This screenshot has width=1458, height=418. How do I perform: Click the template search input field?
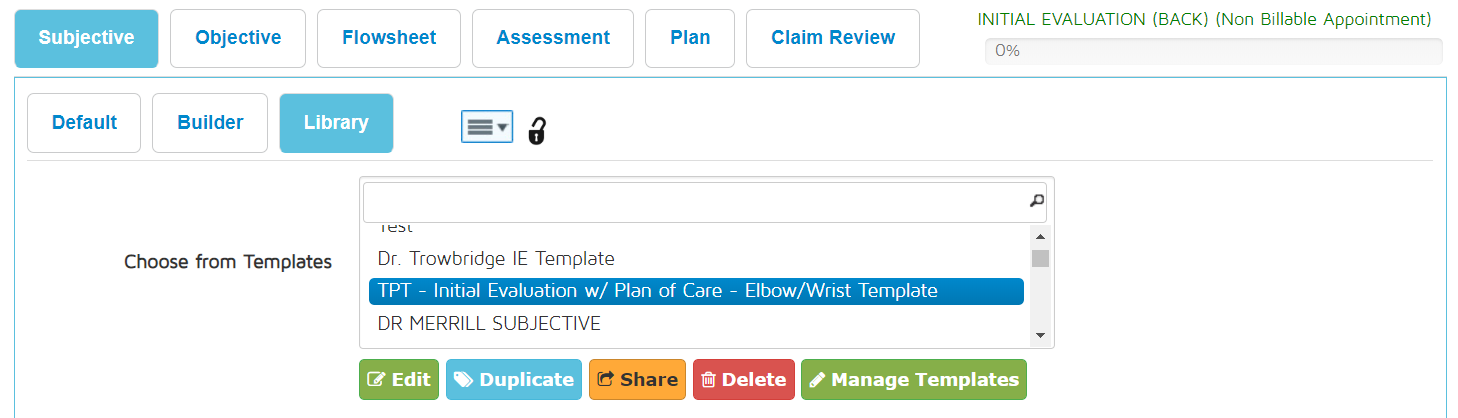(x=694, y=201)
